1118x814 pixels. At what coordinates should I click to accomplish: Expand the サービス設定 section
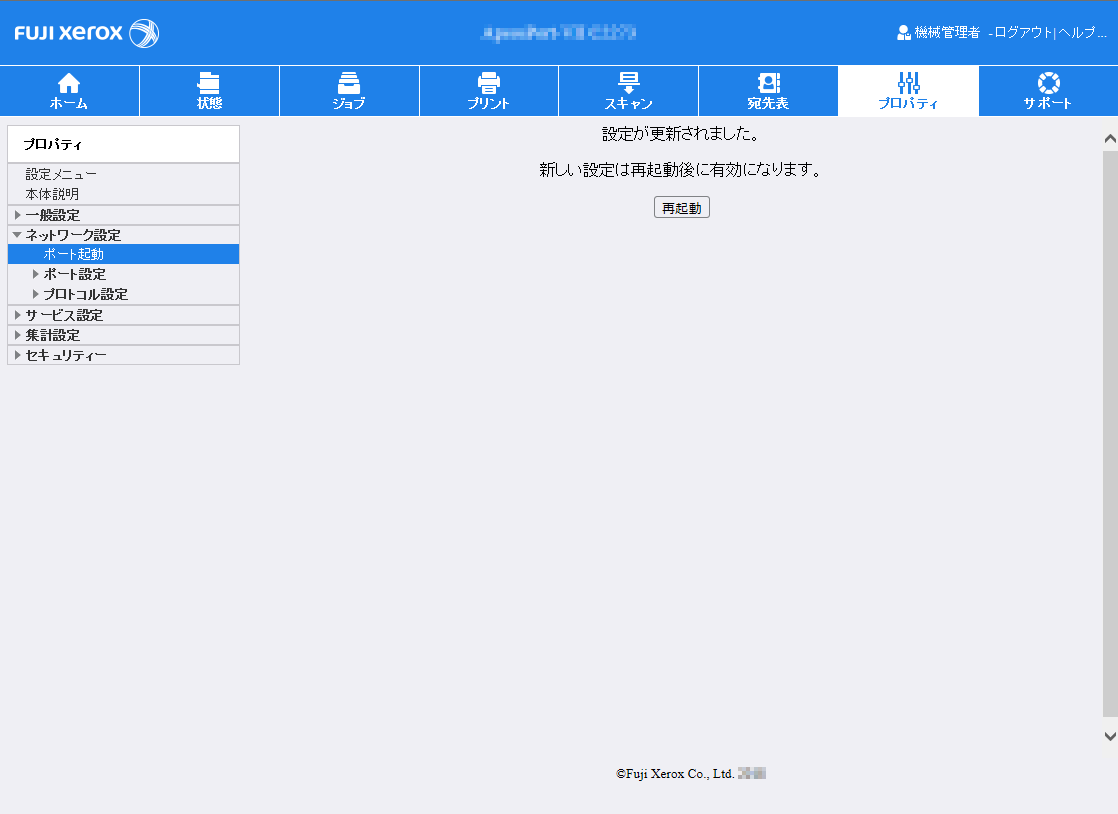point(17,315)
